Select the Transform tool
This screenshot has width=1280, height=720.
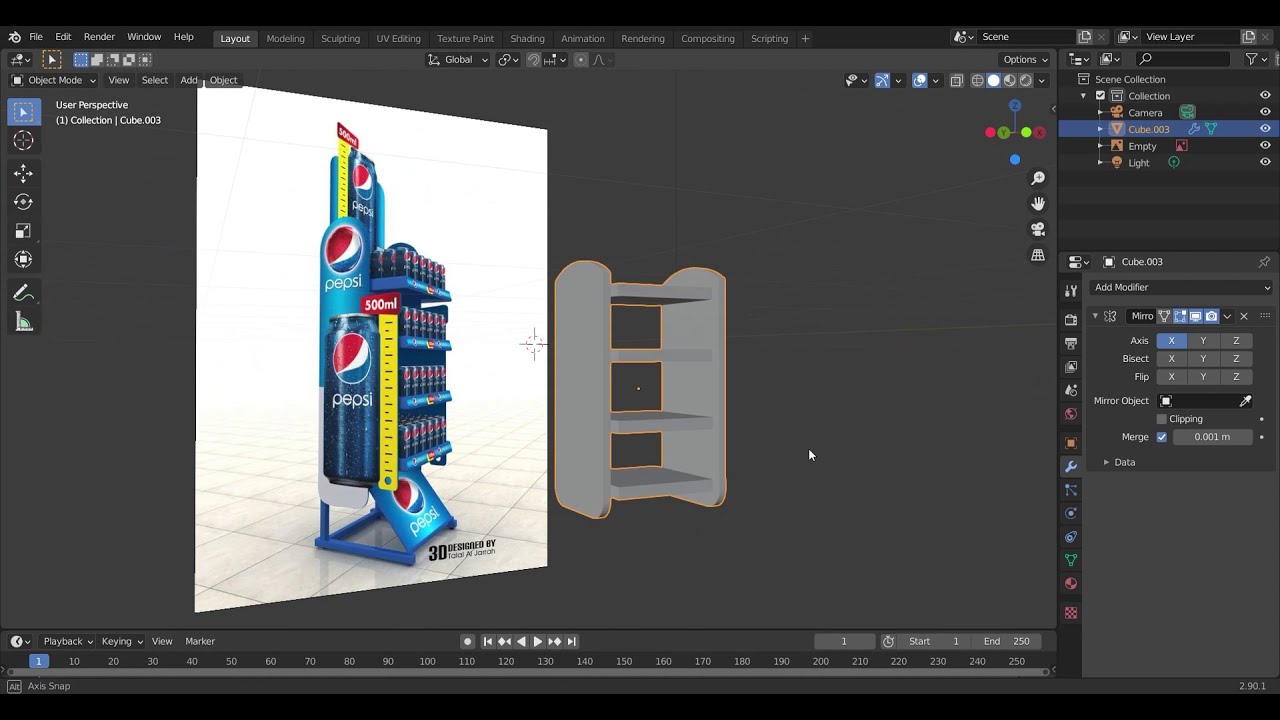pos(23,260)
